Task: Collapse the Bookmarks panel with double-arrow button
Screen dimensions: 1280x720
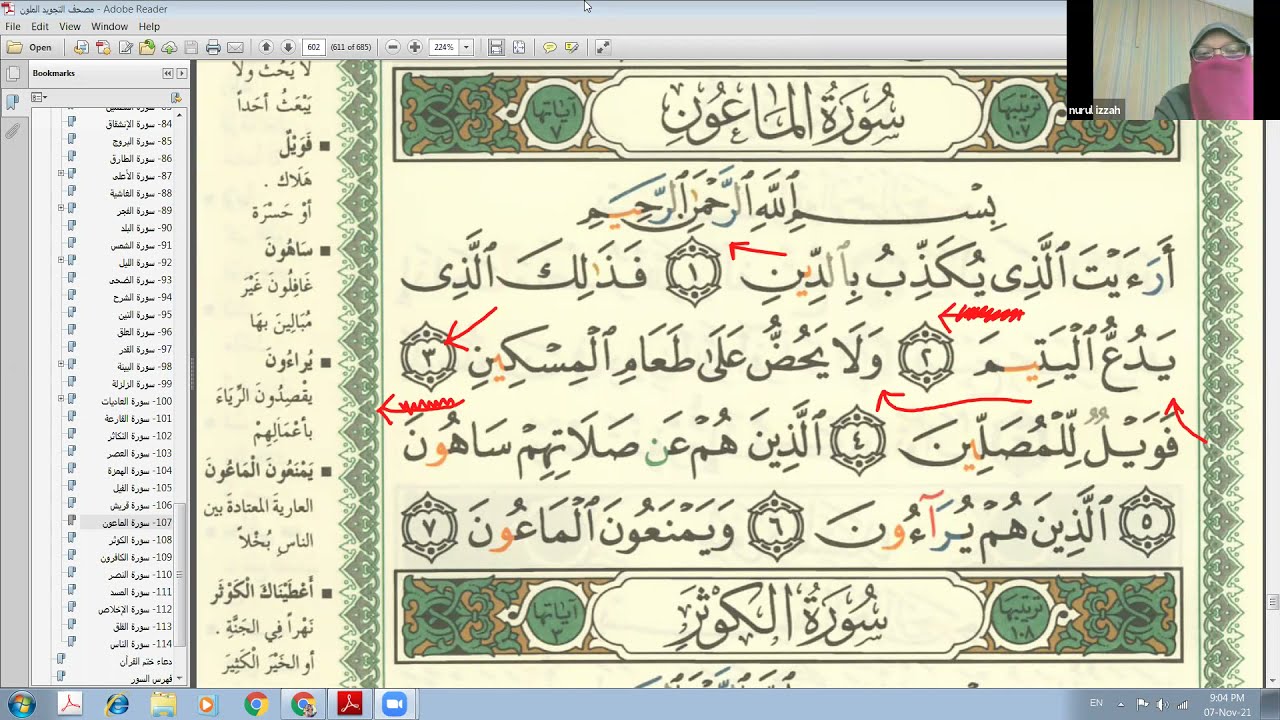Action: (168, 73)
